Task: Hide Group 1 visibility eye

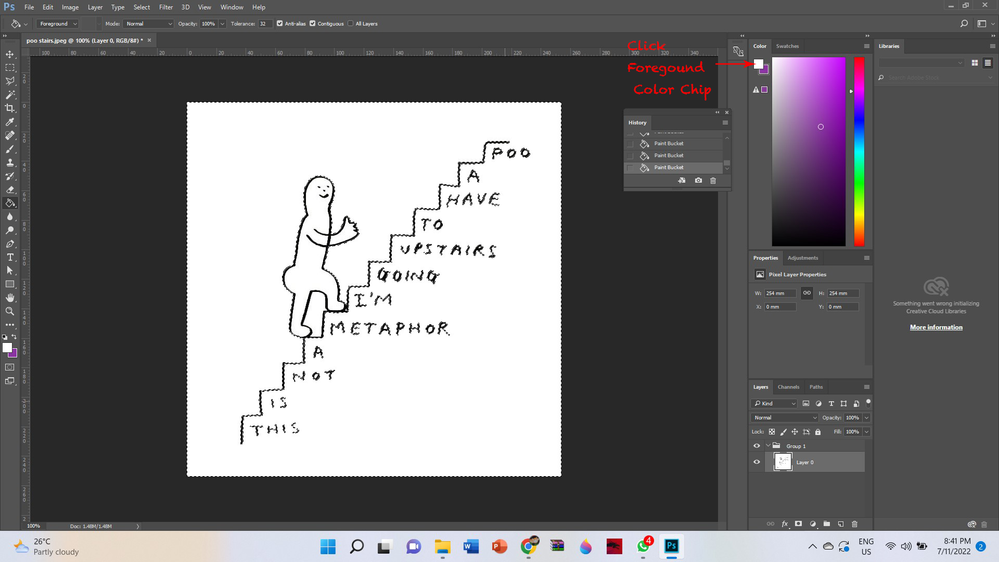Action: 757,446
